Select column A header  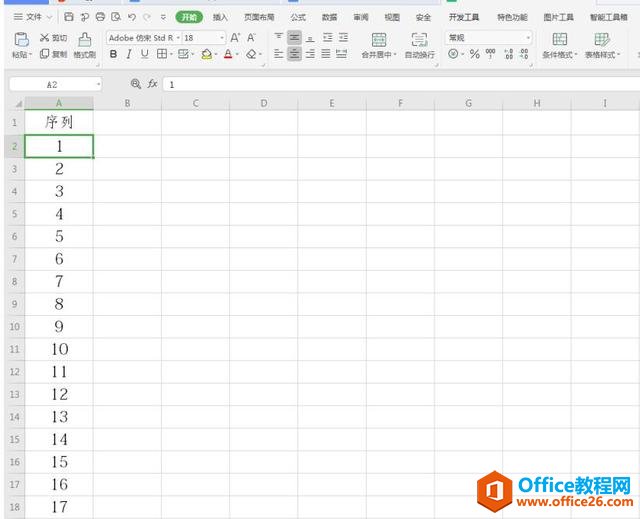(x=59, y=103)
